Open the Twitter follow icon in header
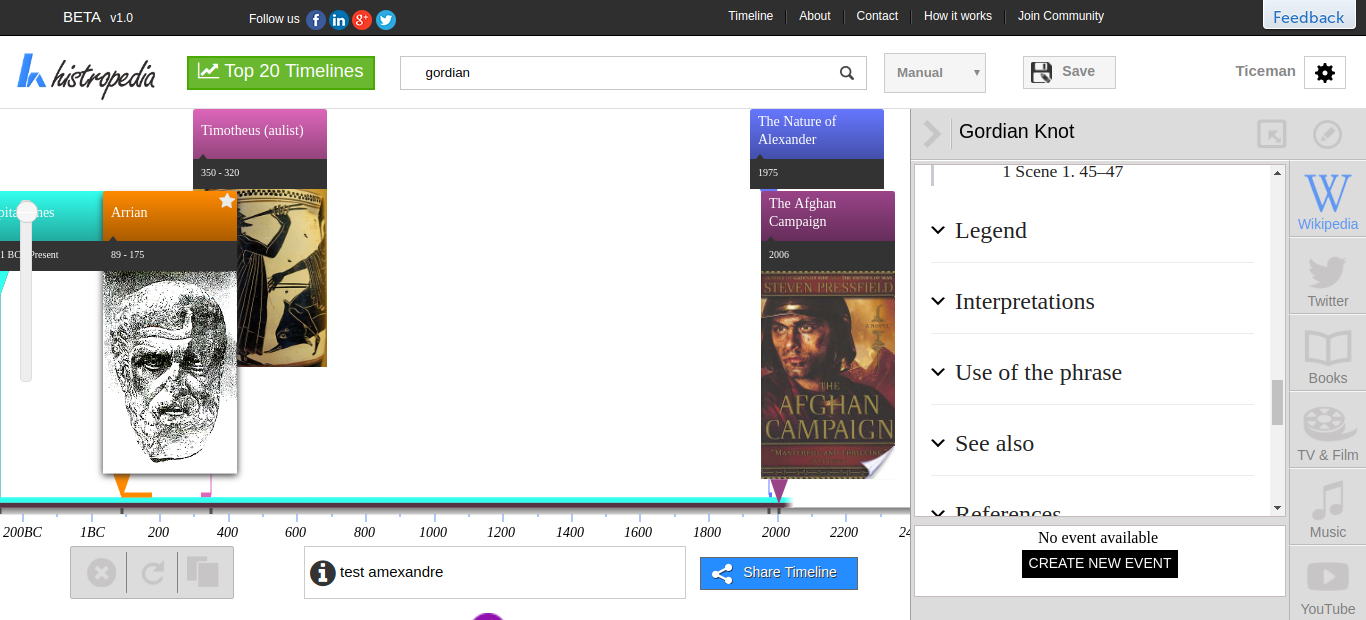 click(385, 19)
